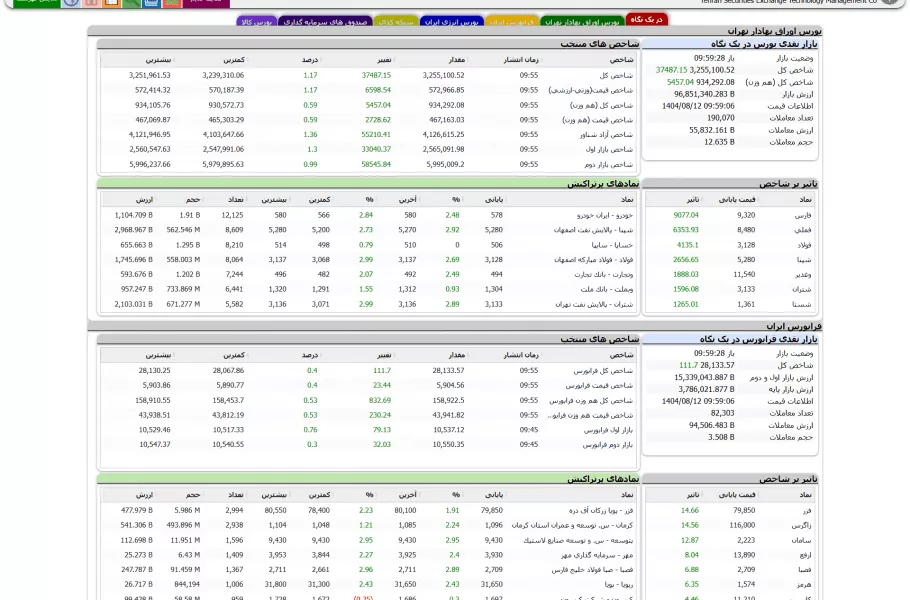The image size is (910, 600).
Task: Select the در یک نگاه tab
Action: [646, 19]
